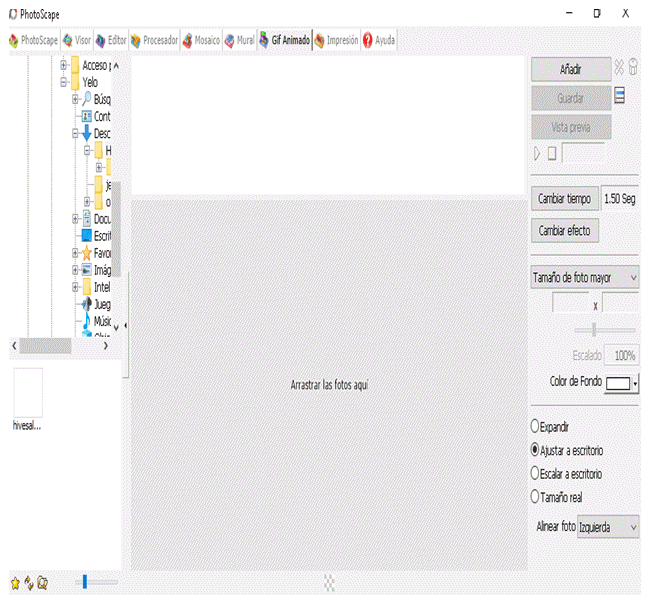Click the Guardar button

pos(570,98)
